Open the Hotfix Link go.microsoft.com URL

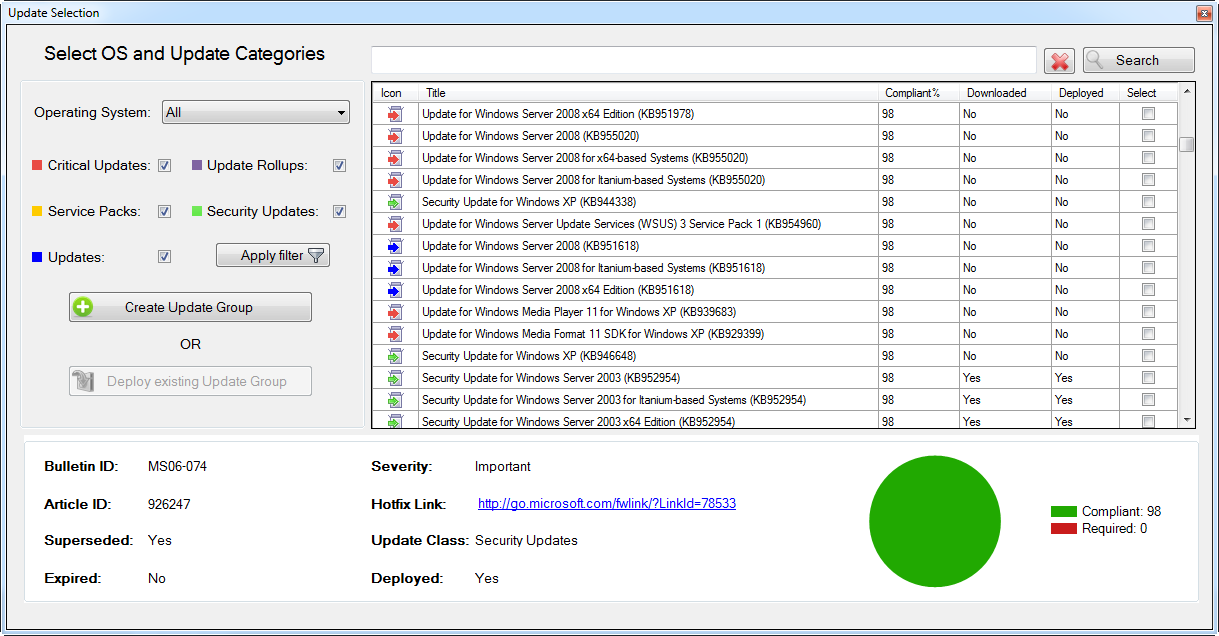pyautogui.click(x=607, y=504)
